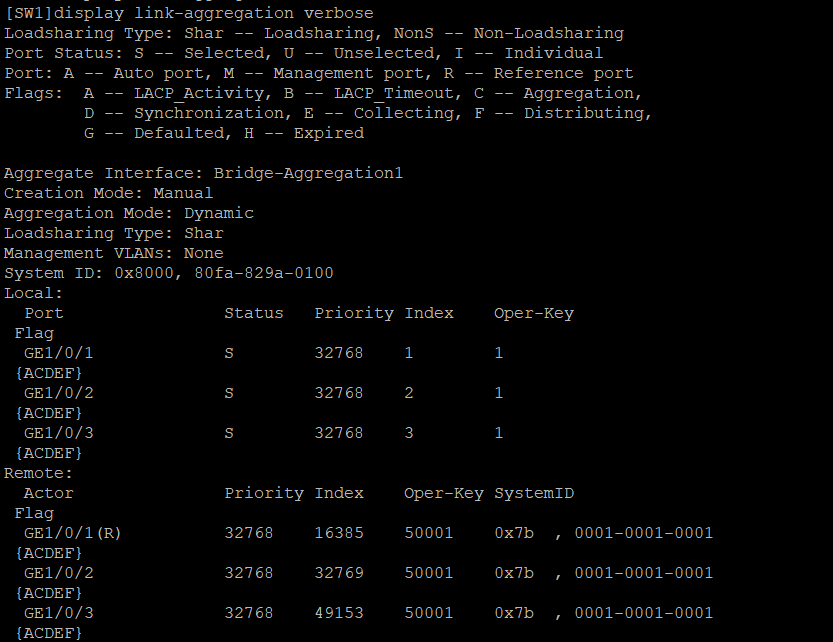The image size is (833, 642).
Task: Click the 'Port Status: S -- Selected' legend line
Action: (134, 53)
